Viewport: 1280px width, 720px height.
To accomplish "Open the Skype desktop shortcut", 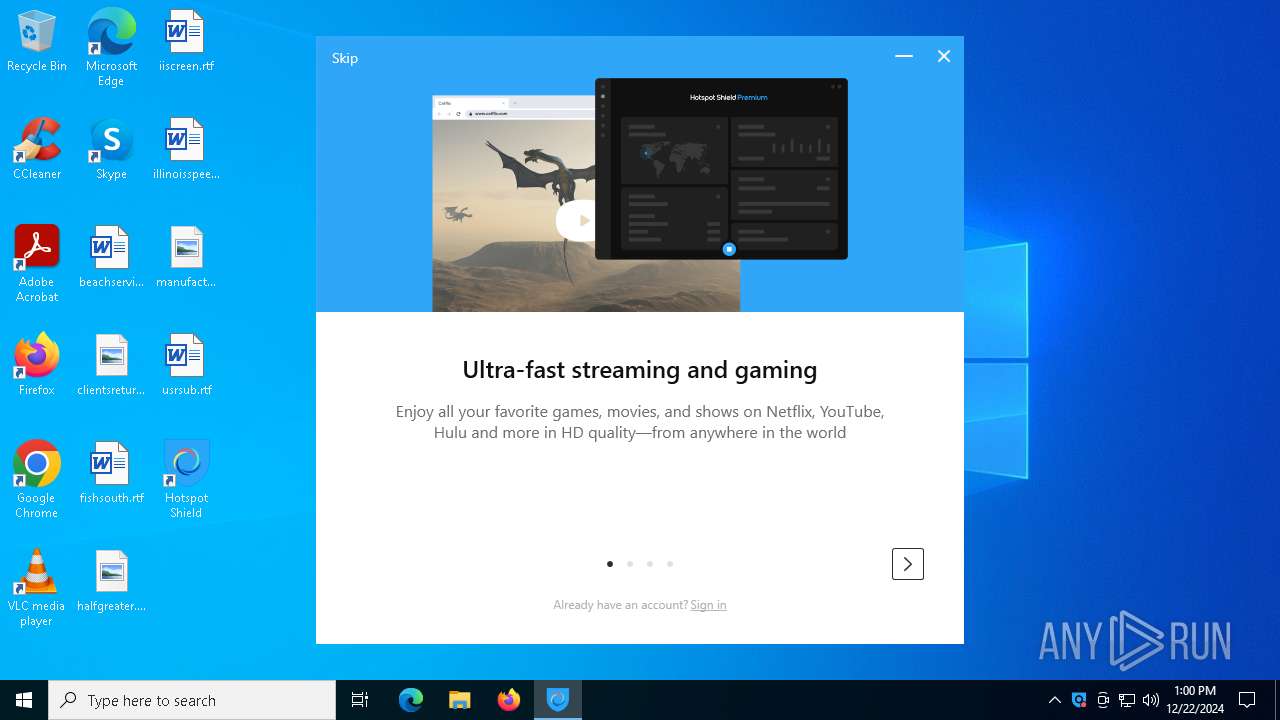I will pyautogui.click(x=111, y=150).
